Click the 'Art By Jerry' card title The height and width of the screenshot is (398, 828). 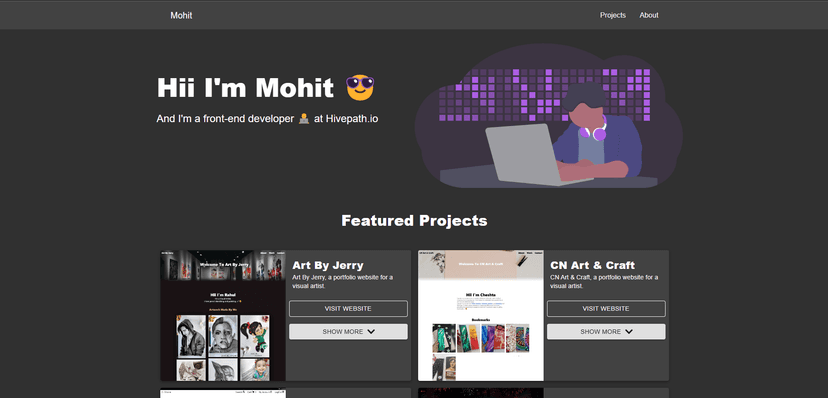click(327, 265)
